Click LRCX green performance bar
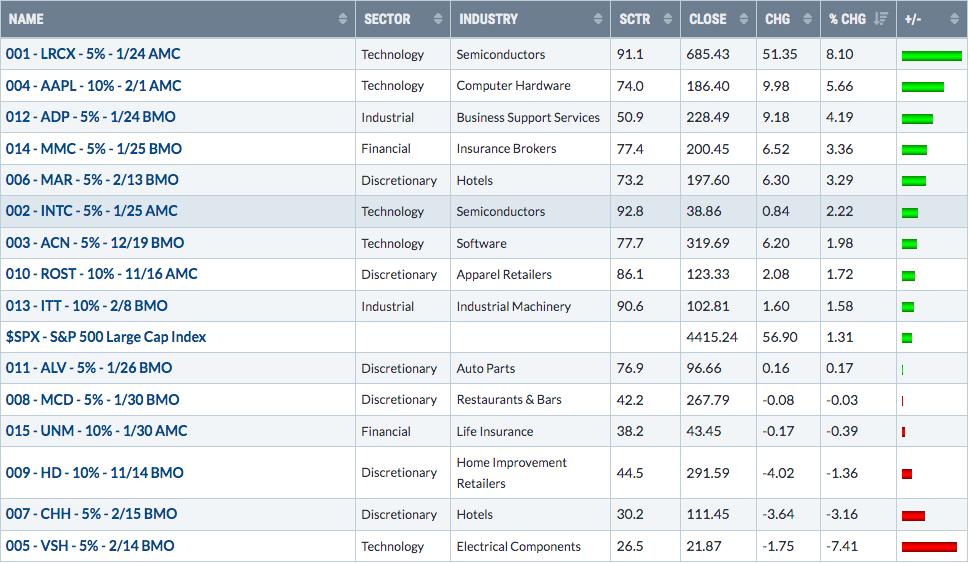This screenshot has width=969, height=563. 932,56
